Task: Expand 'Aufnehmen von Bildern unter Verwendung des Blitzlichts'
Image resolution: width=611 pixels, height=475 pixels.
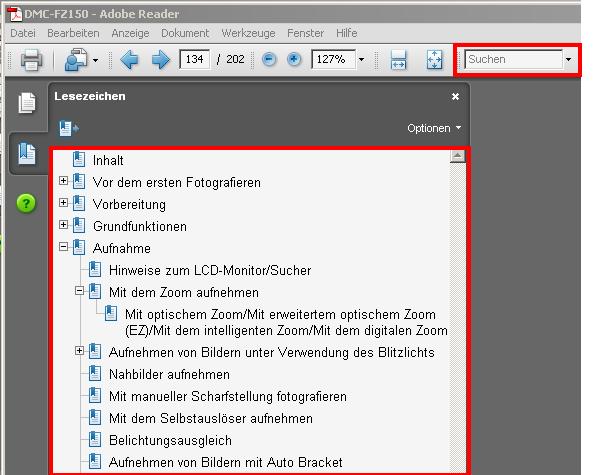Action: click(79, 351)
